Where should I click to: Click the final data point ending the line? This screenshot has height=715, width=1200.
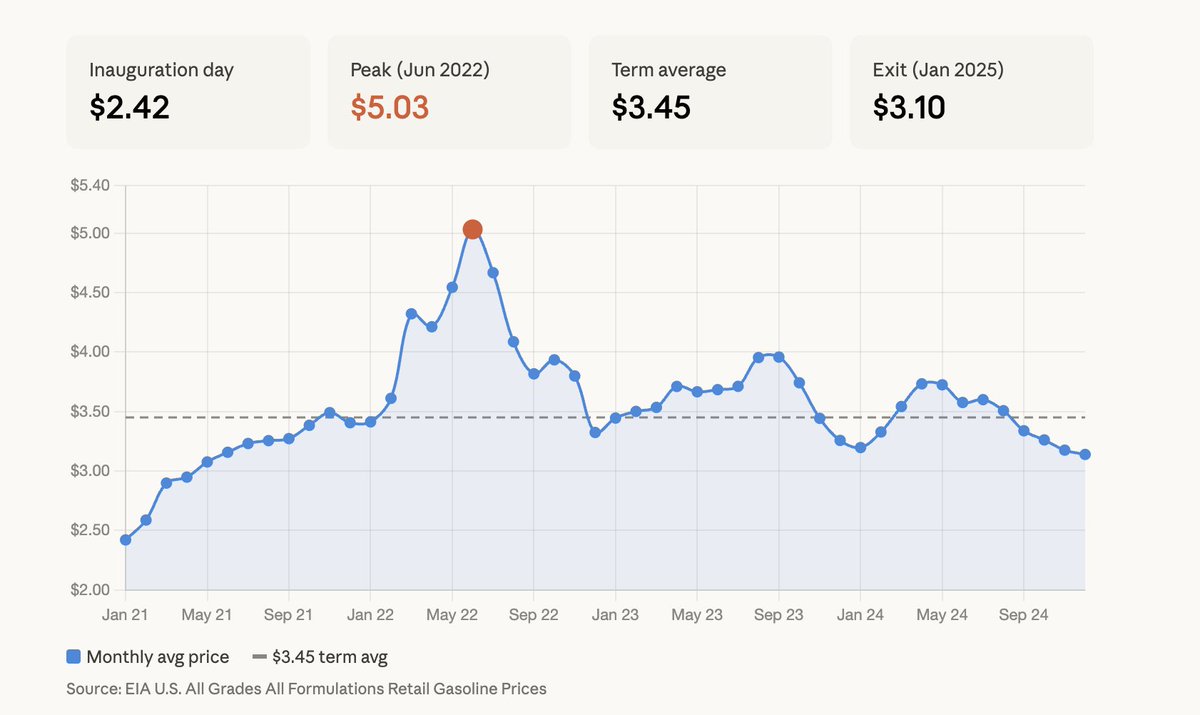pos(1085,455)
